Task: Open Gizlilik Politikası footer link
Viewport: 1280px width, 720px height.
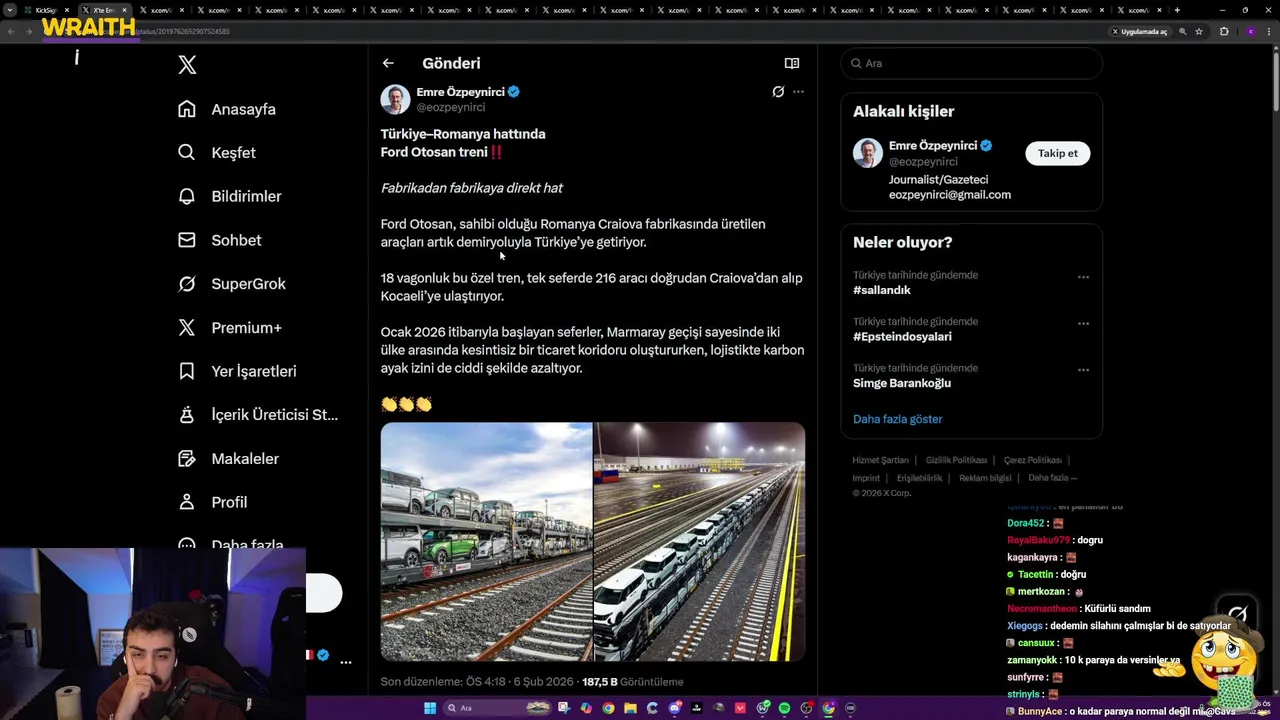Action: pos(956,460)
